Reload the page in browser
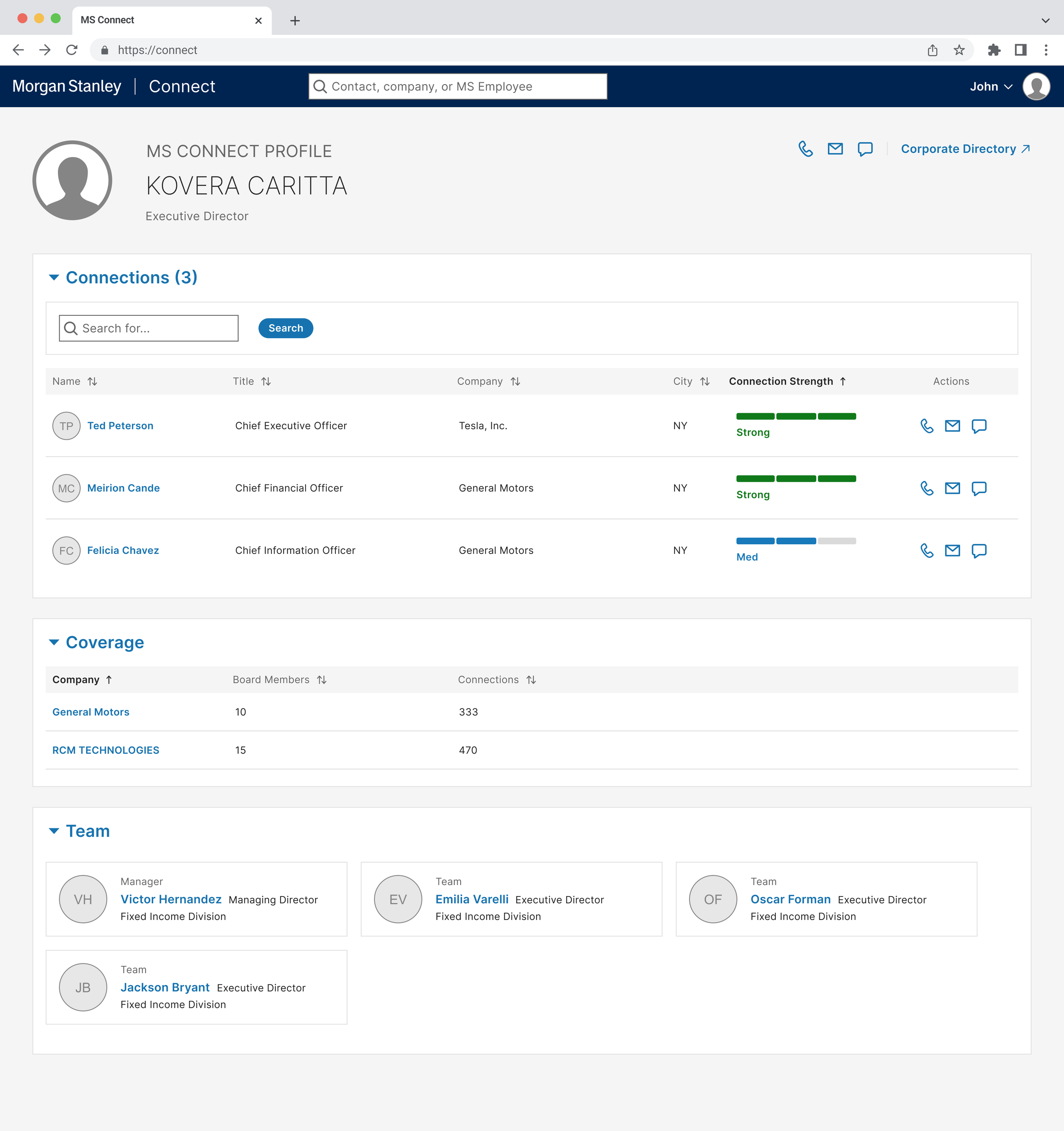 click(72, 50)
